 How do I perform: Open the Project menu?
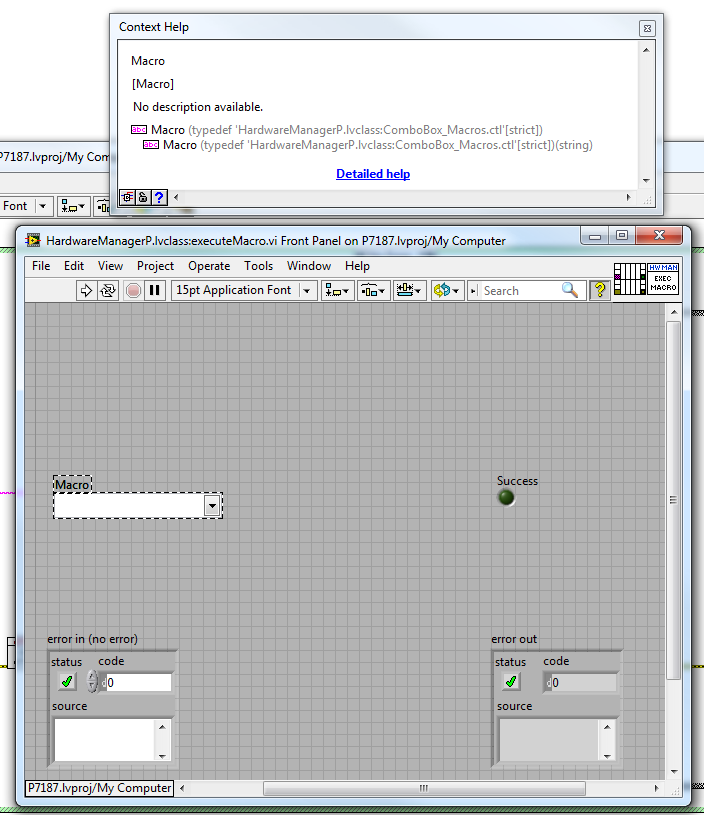pos(155,266)
